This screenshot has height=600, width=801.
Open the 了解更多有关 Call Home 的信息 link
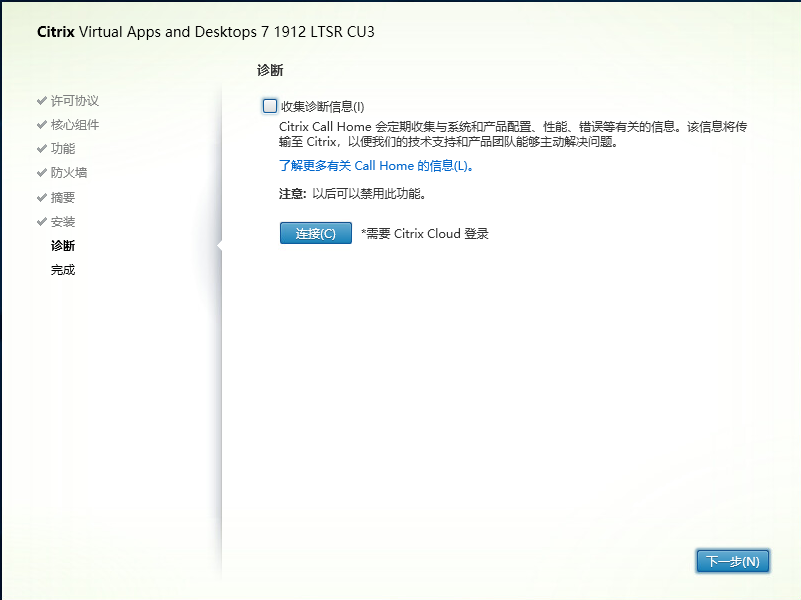coord(376,166)
